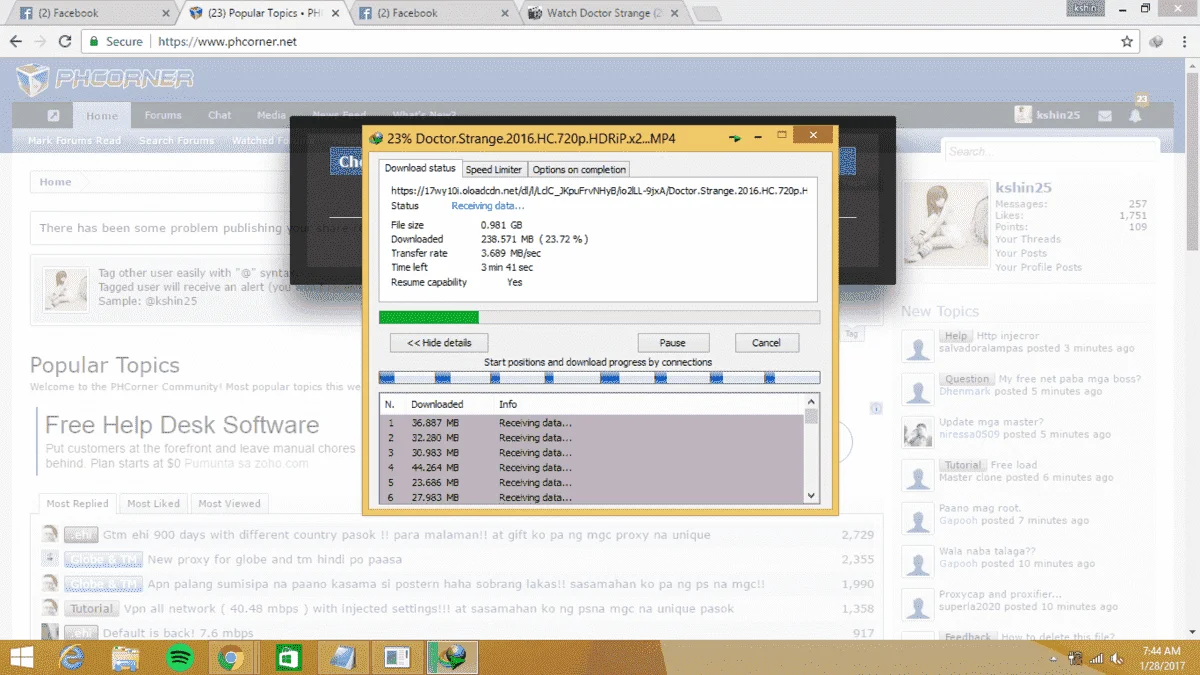Open the Forums menu in PHCorner navigation
The image size is (1200, 675).
click(x=163, y=115)
